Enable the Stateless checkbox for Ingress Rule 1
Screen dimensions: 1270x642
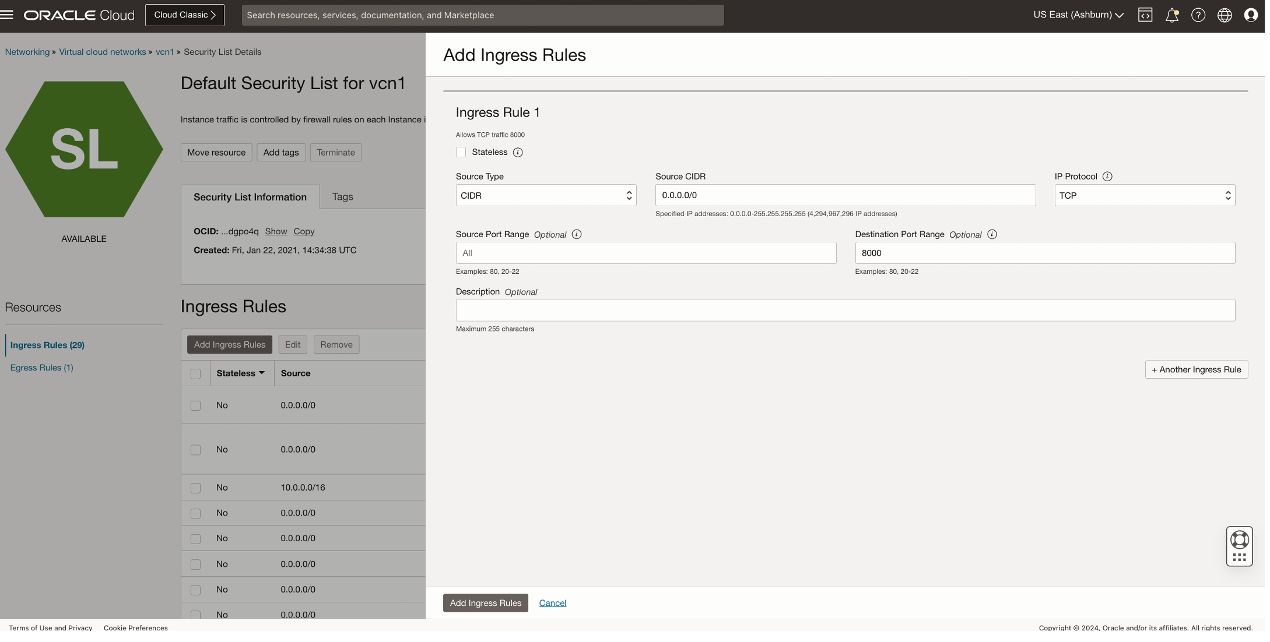[x=461, y=153]
